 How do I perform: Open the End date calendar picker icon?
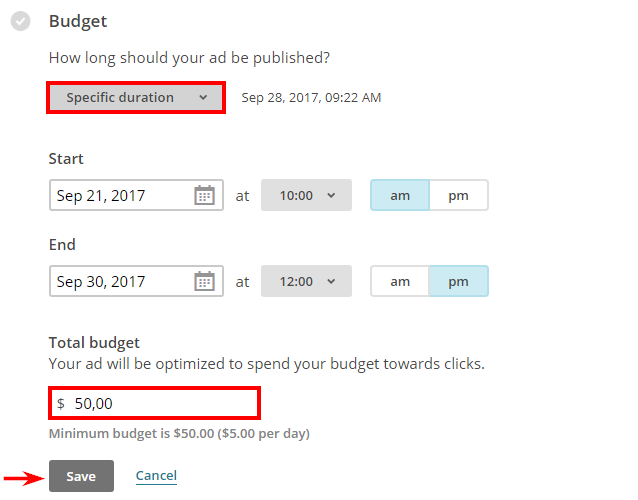(x=204, y=281)
